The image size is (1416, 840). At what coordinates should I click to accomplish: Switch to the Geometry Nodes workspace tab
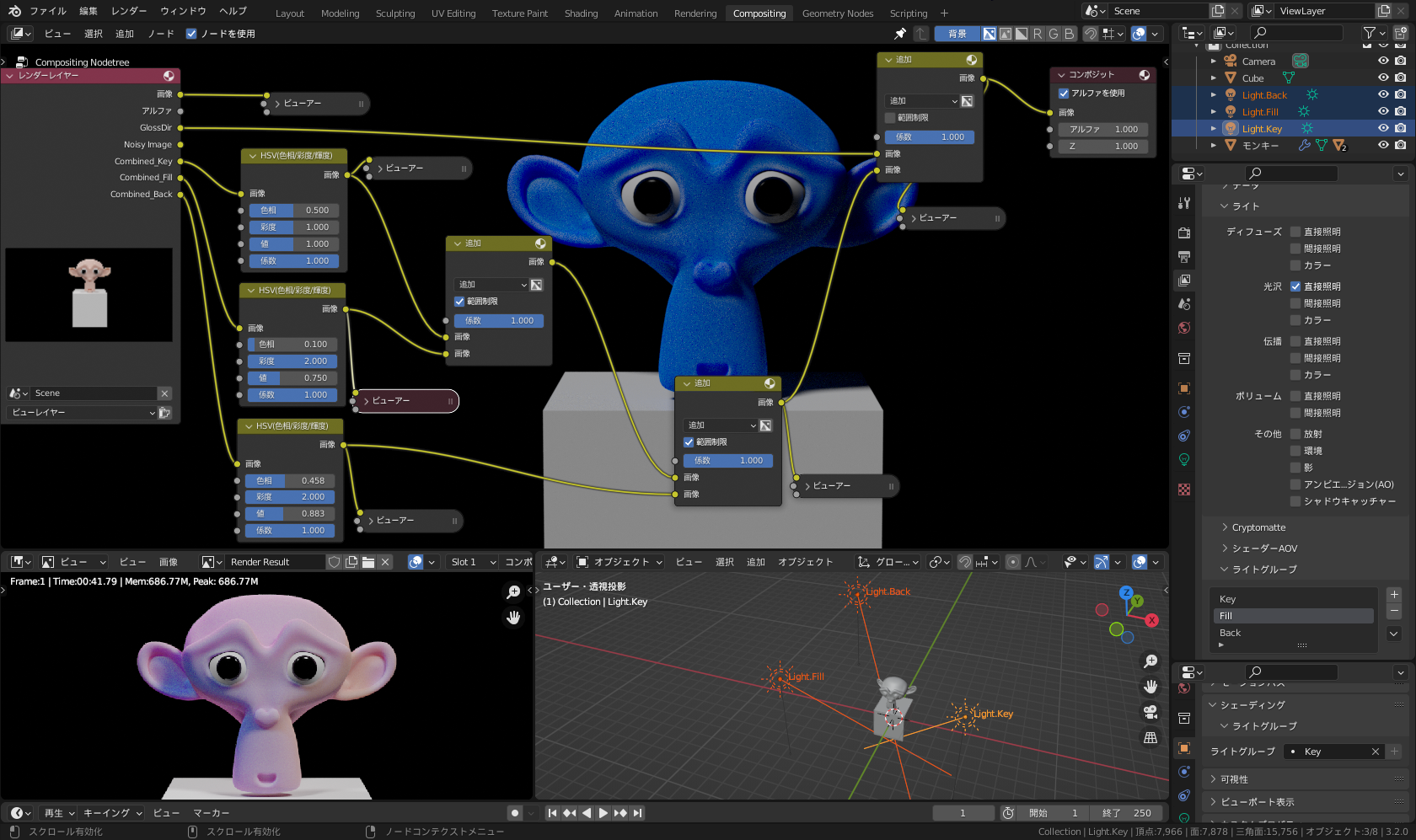click(838, 13)
